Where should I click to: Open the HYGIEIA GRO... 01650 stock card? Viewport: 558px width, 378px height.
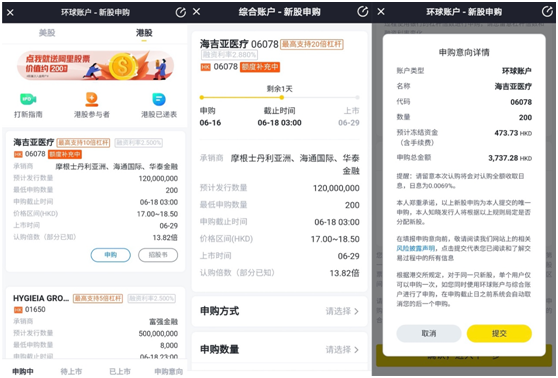pyautogui.click(x=95, y=322)
